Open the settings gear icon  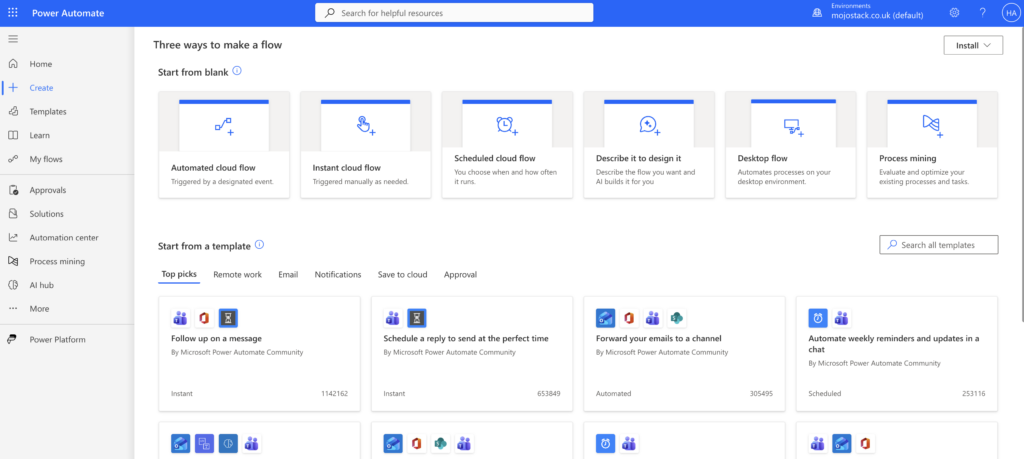pos(954,13)
